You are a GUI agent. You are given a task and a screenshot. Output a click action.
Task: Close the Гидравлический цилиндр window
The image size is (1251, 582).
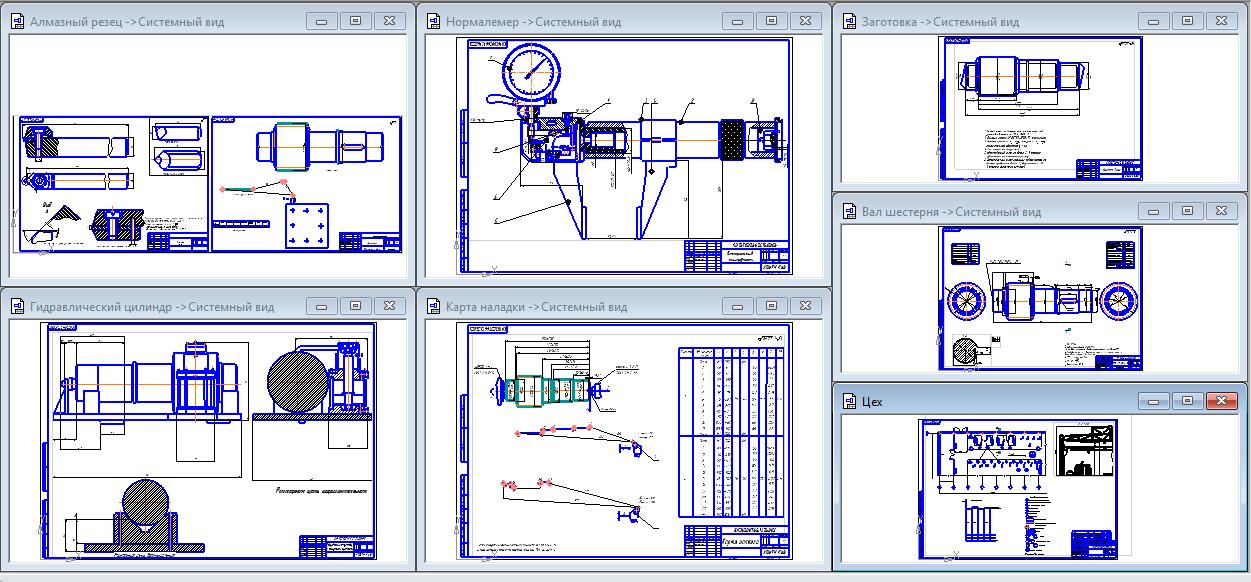tap(390, 306)
